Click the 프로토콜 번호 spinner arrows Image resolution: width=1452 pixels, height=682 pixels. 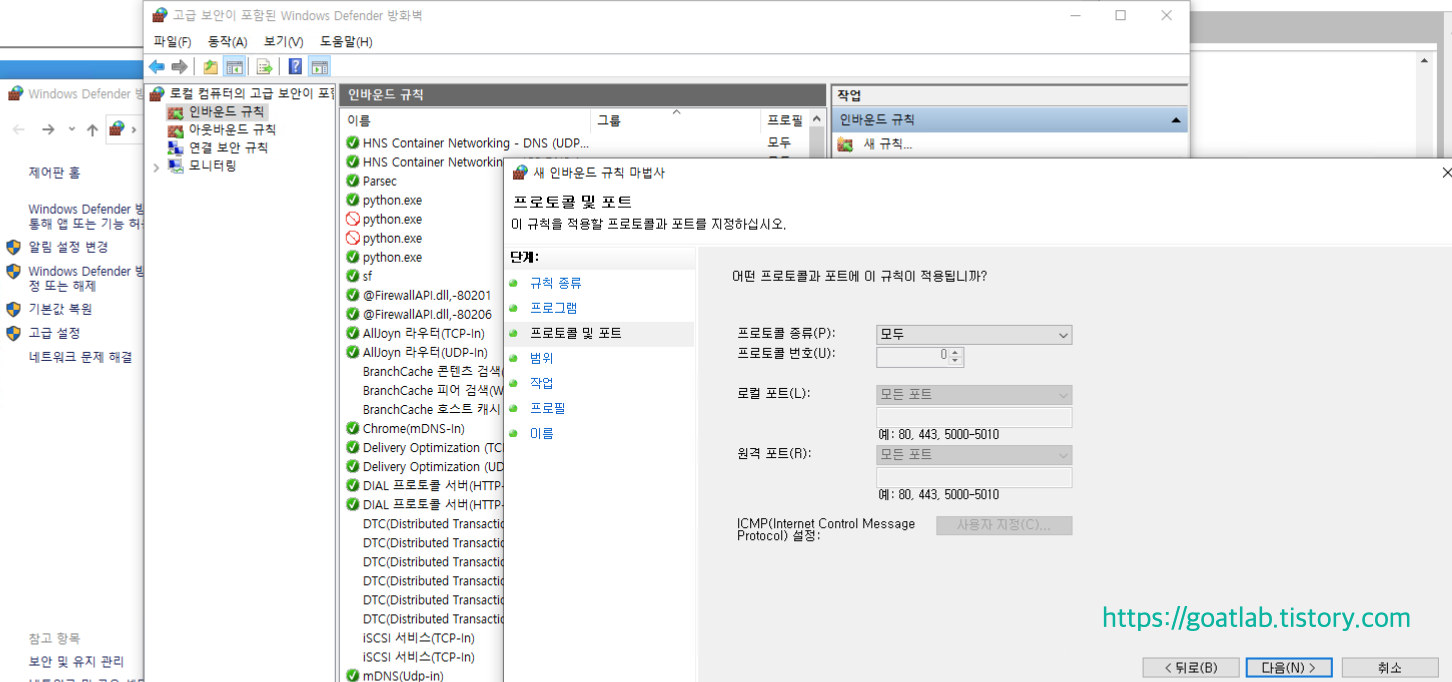click(x=956, y=356)
